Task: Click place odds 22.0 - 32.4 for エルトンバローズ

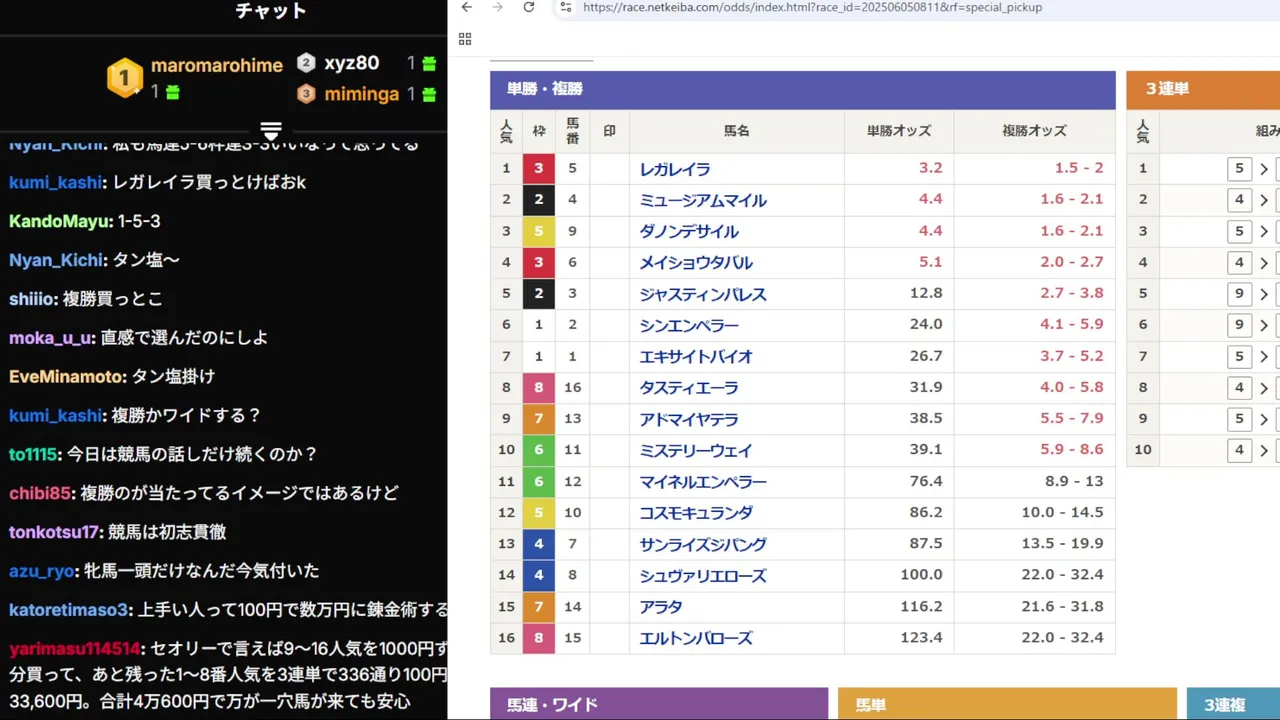Action: click(x=1062, y=637)
